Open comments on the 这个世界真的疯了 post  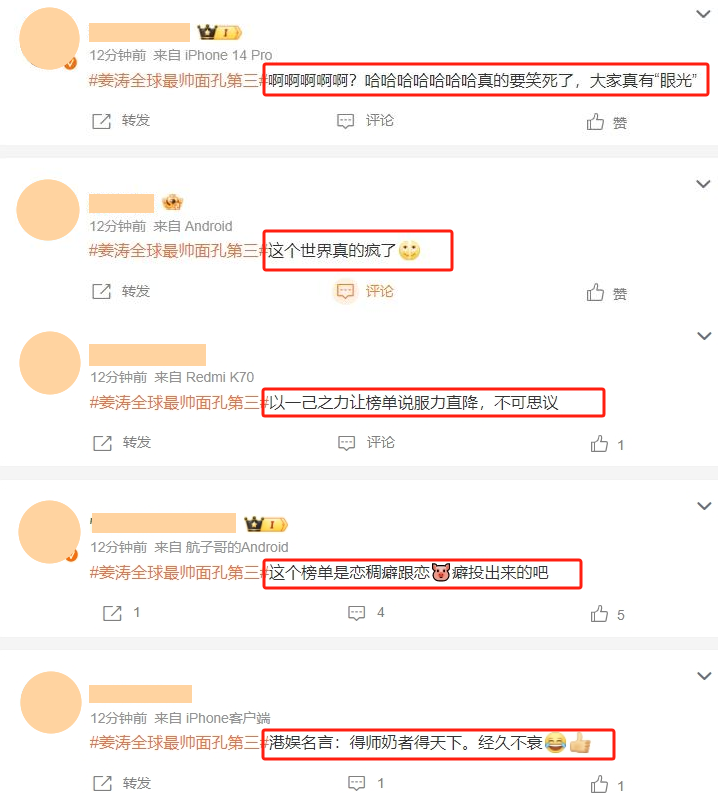[365, 292]
